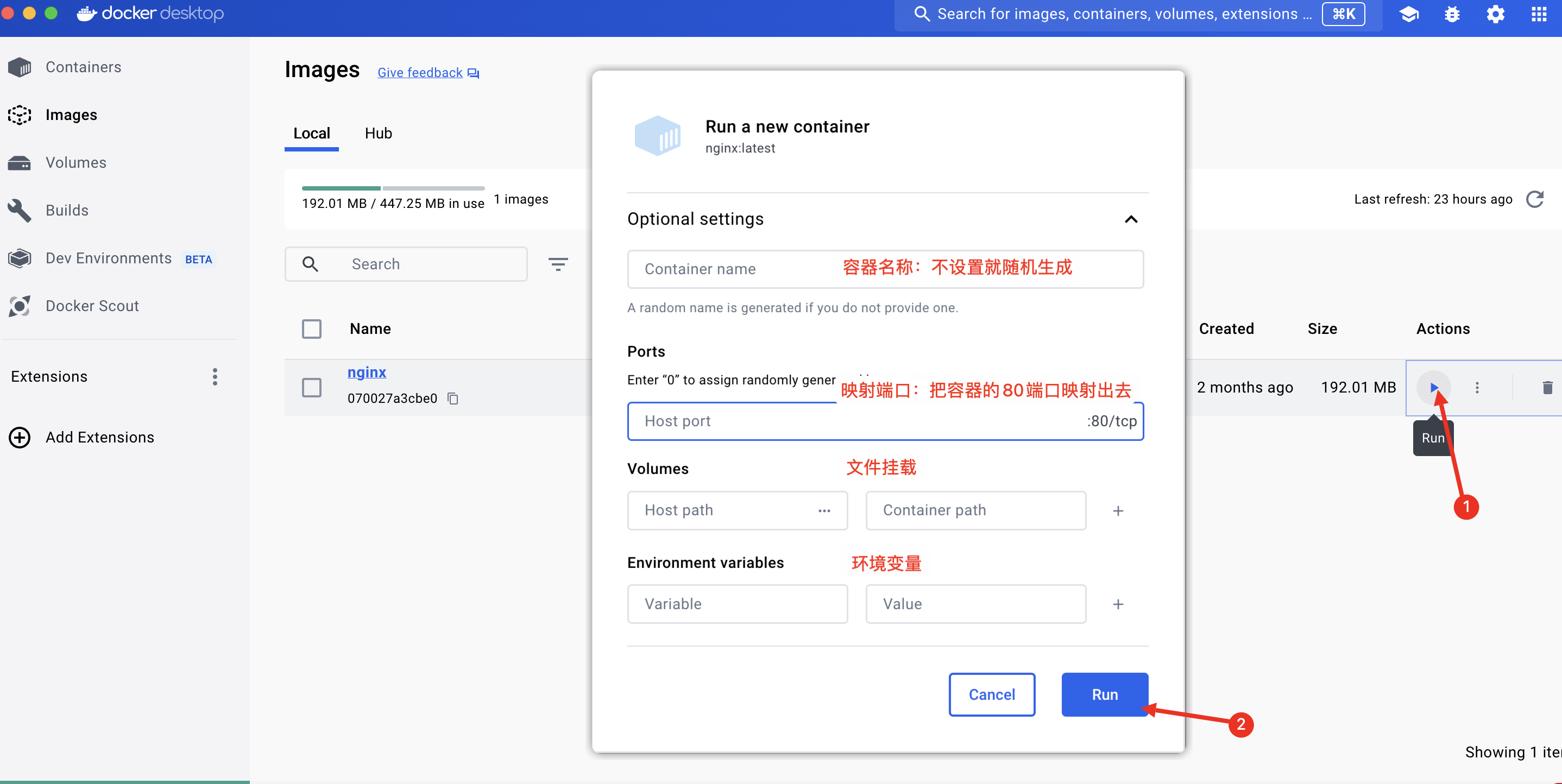The width and height of the screenshot is (1562, 784).
Task: Focus the Container path field
Action: (x=975, y=510)
